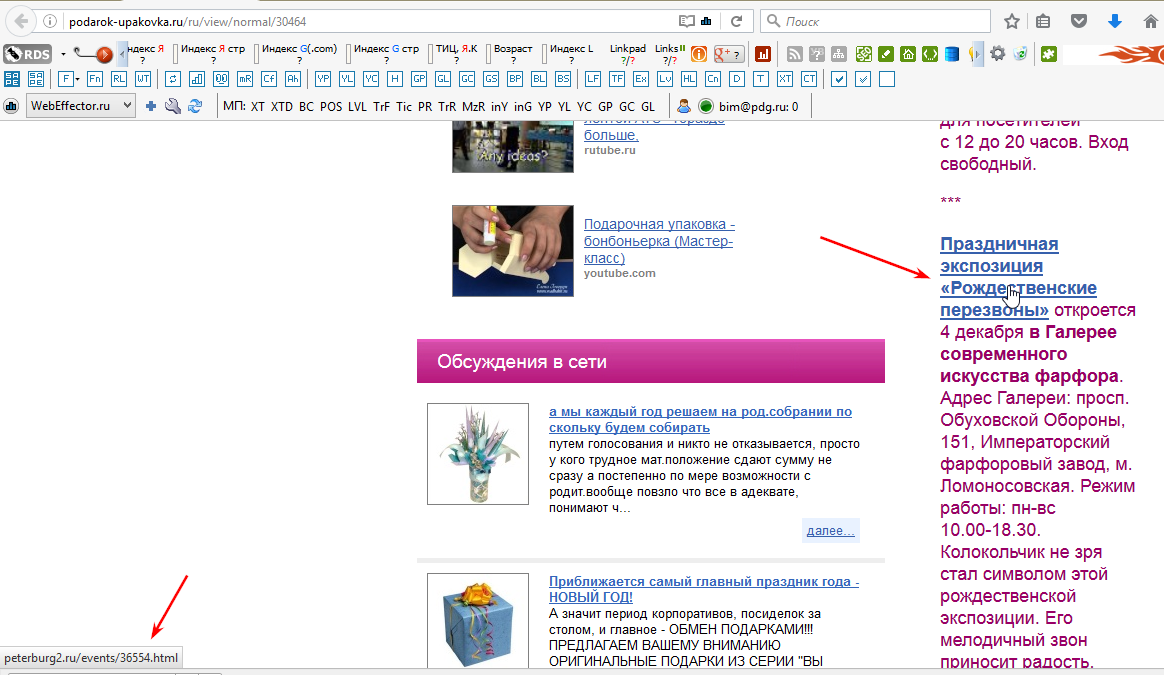The image size is (1164, 675).
Task: Open the F button dropdown arrow
Action: 77,79
